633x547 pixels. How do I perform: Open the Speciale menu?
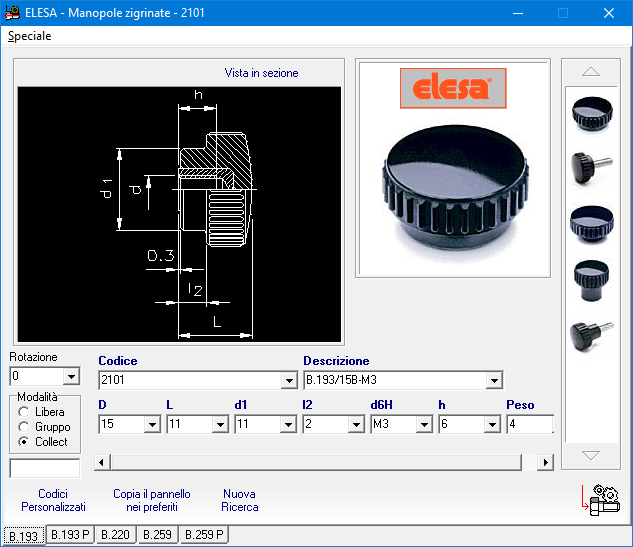[x=29, y=36]
